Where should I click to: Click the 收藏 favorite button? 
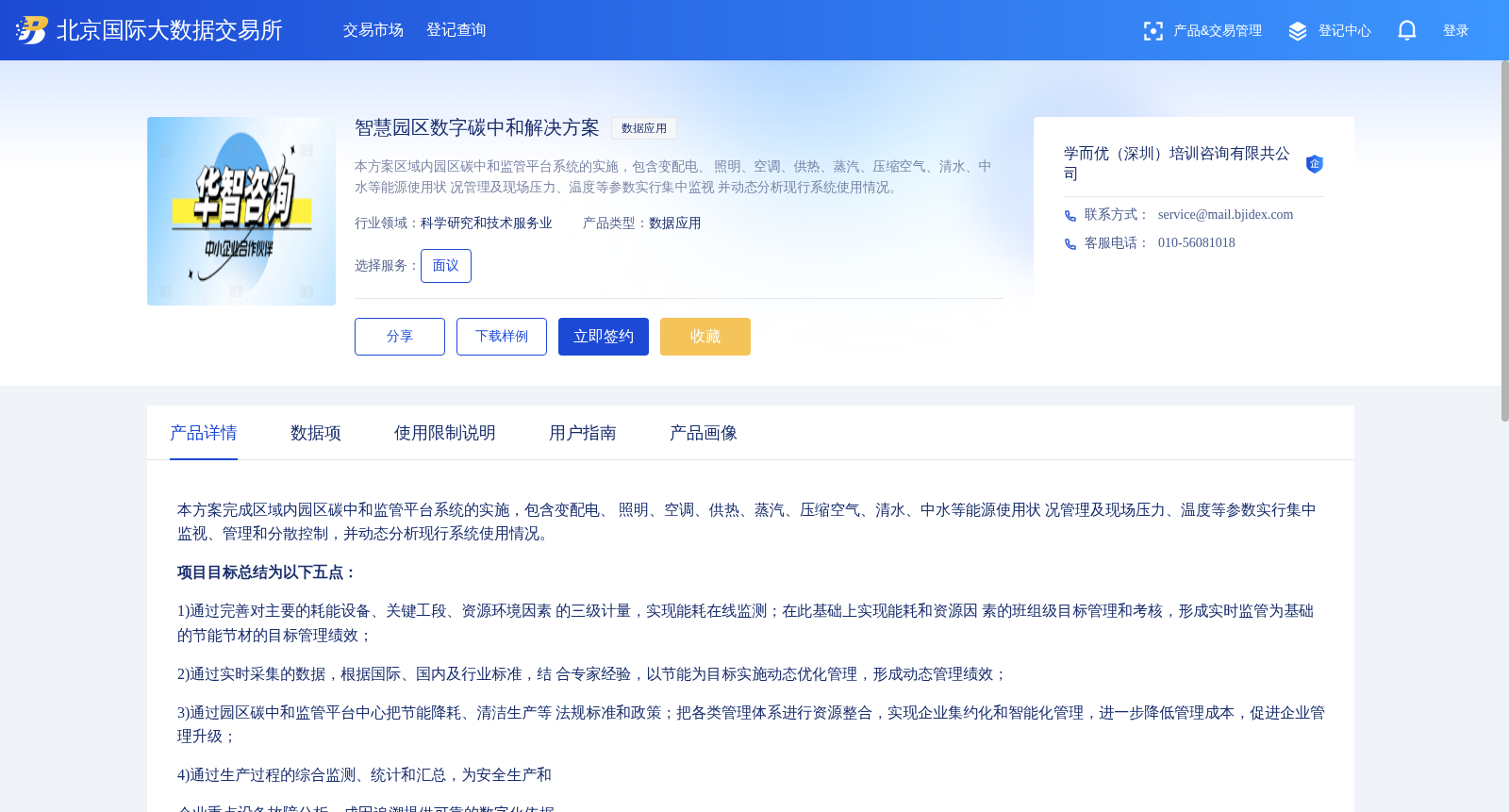point(705,337)
